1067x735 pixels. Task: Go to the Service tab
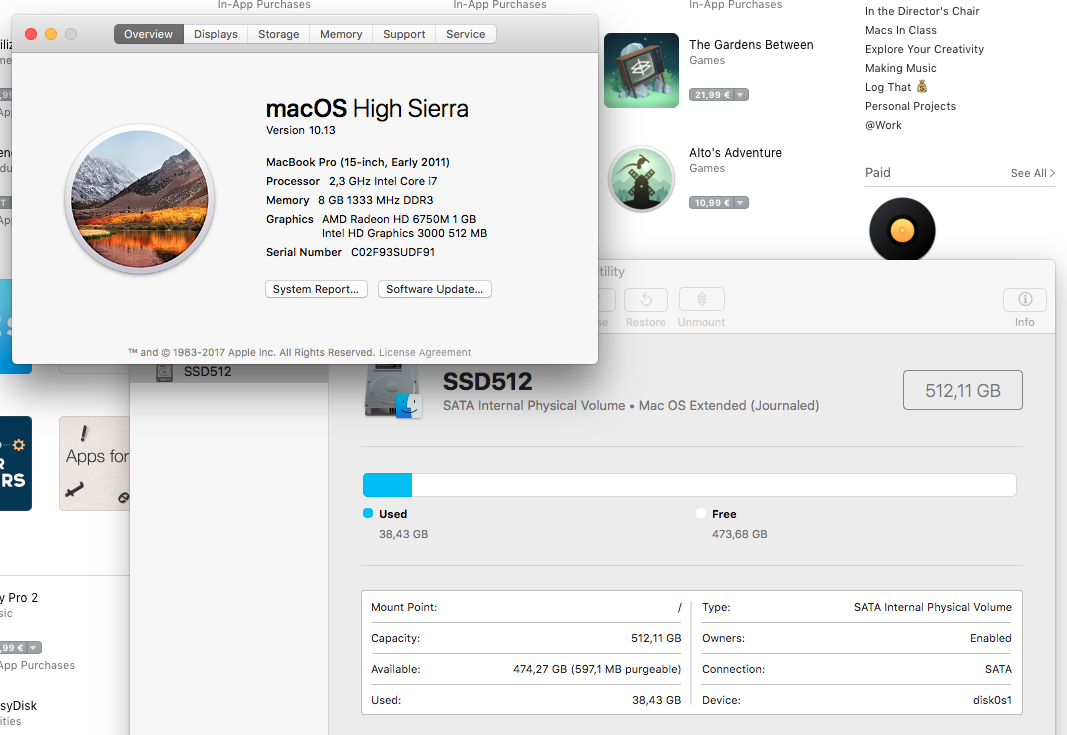coord(465,34)
